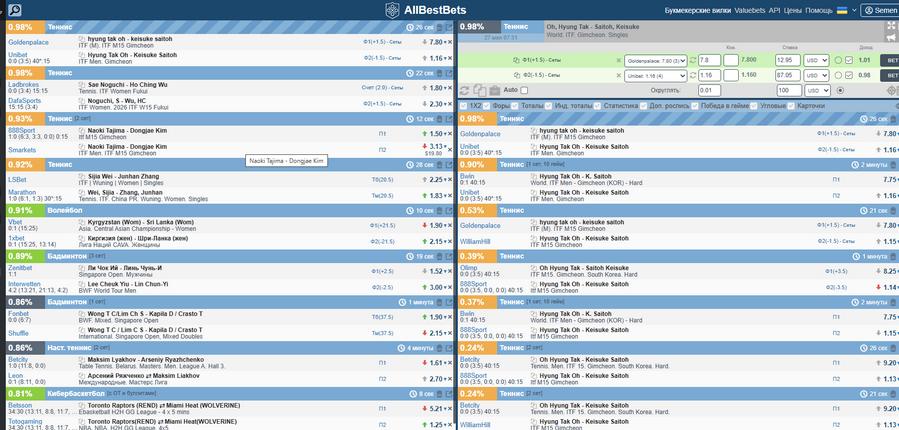This screenshot has width=899, height=430.
Task: Select the total-stake radio in the Округлять row
Action: [841, 91]
